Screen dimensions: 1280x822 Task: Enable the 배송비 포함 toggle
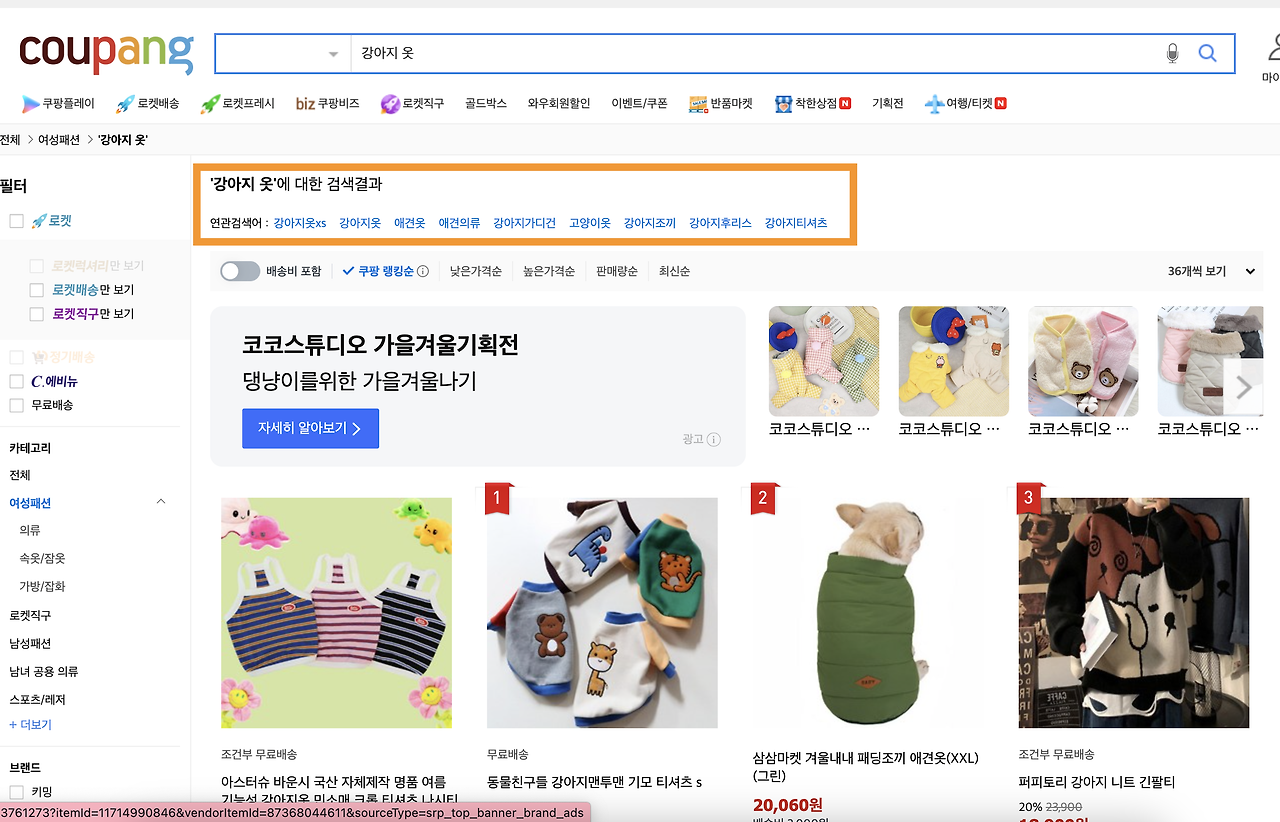(239, 270)
